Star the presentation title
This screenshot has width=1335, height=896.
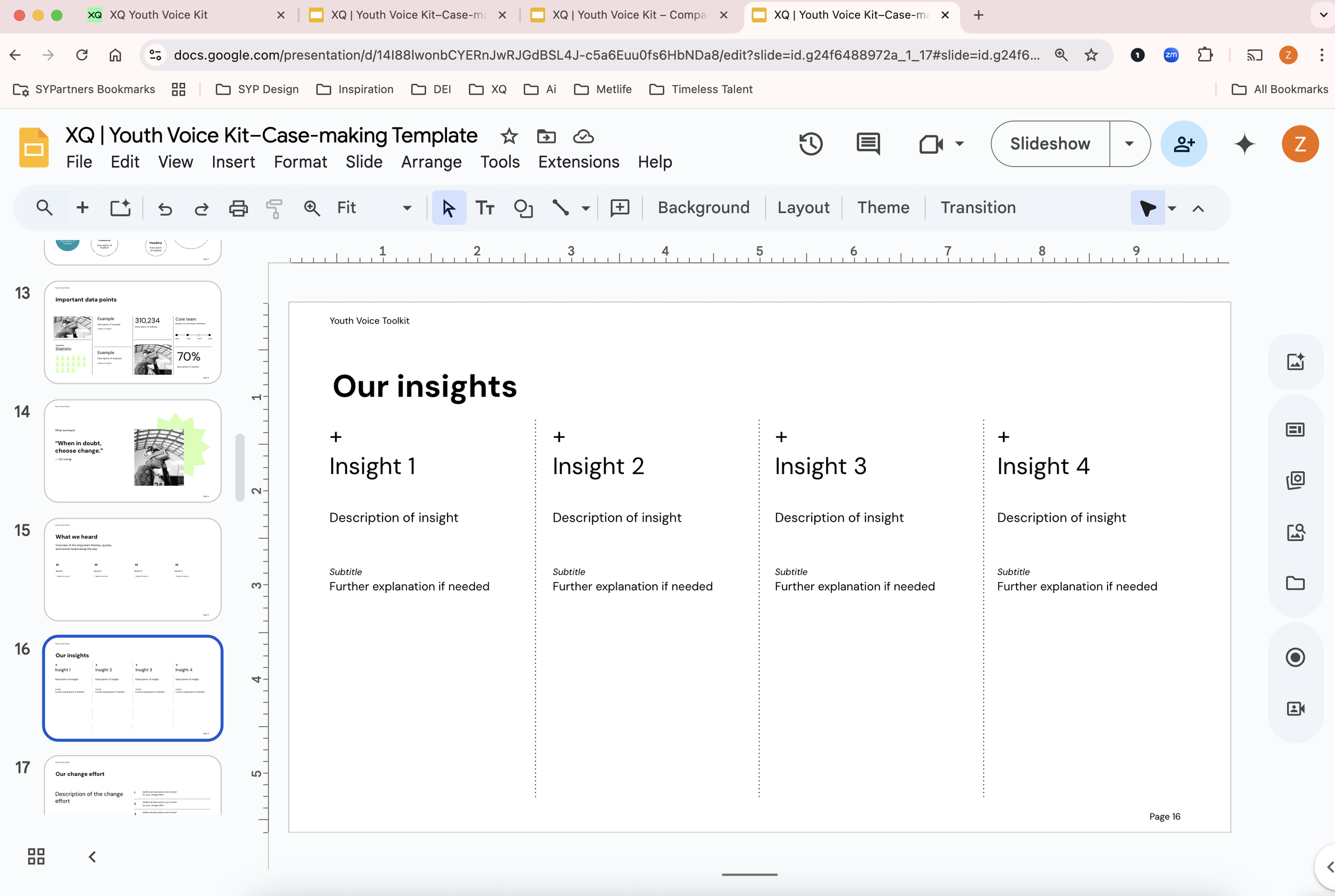(x=508, y=137)
